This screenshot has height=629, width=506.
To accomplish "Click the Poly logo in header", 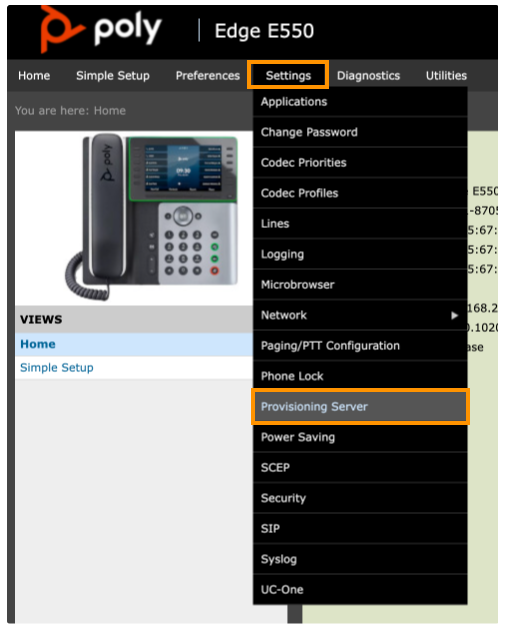I will 101,29.
